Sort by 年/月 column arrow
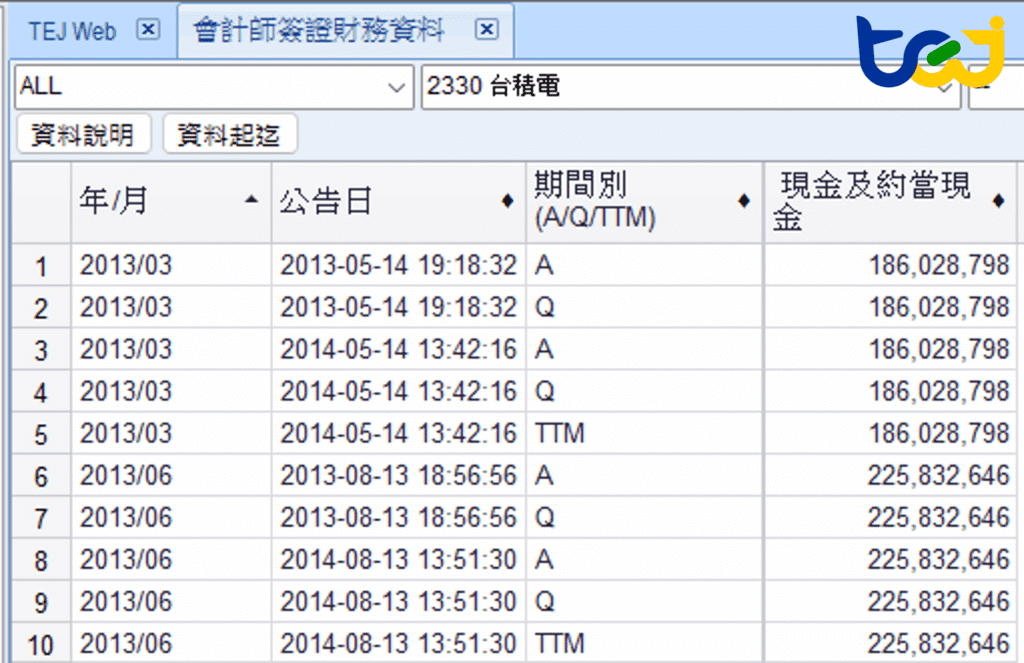The image size is (1024, 663). tap(251, 201)
